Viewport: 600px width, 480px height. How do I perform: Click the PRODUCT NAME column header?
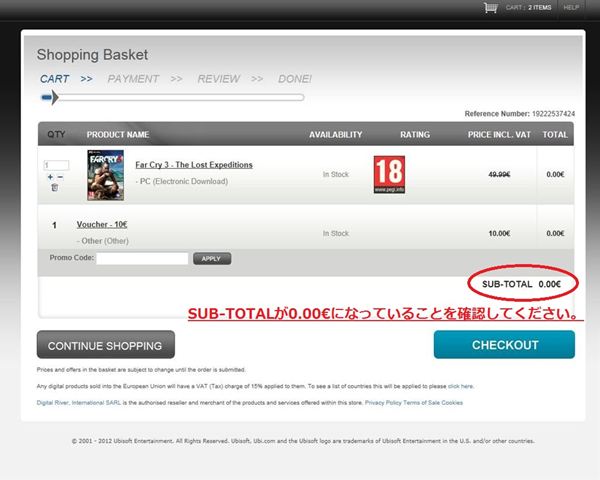click(x=118, y=135)
